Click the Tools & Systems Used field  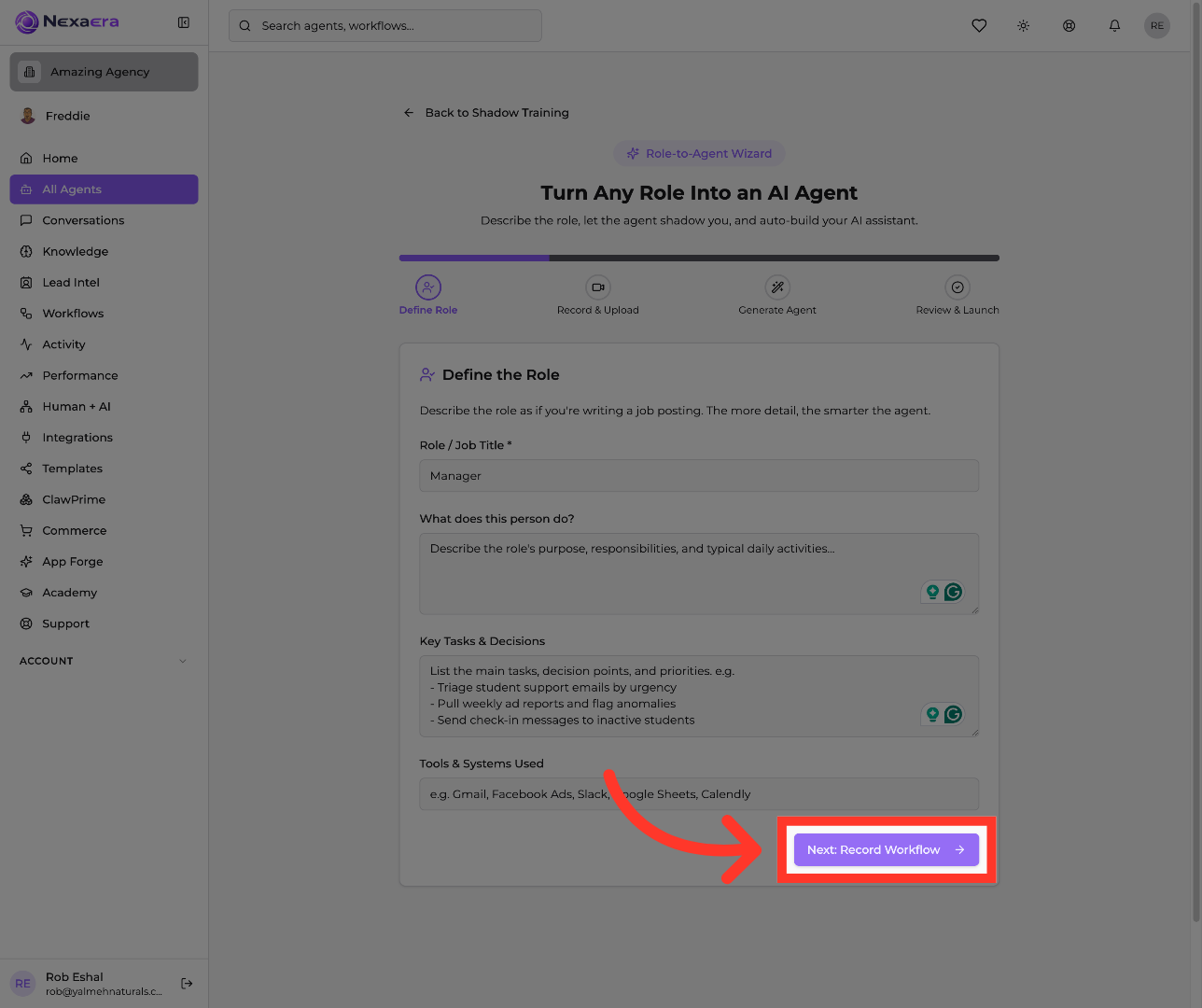coord(699,794)
